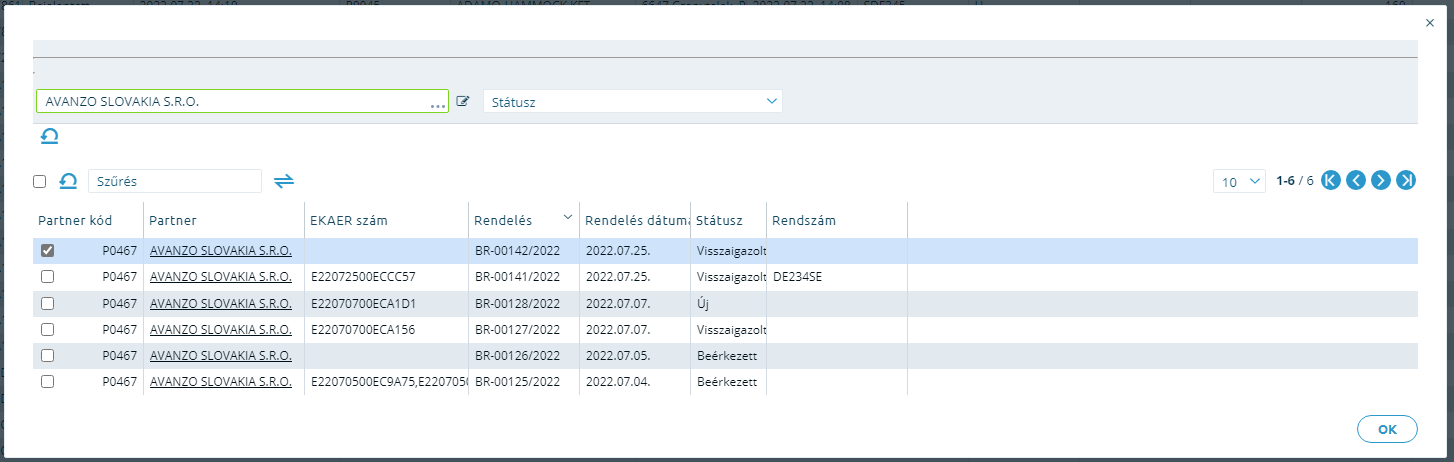Focus the Szűrés filter input field
Image resolution: width=1454 pixels, height=462 pixels.
pyautogui.click(x=175, y=181)
